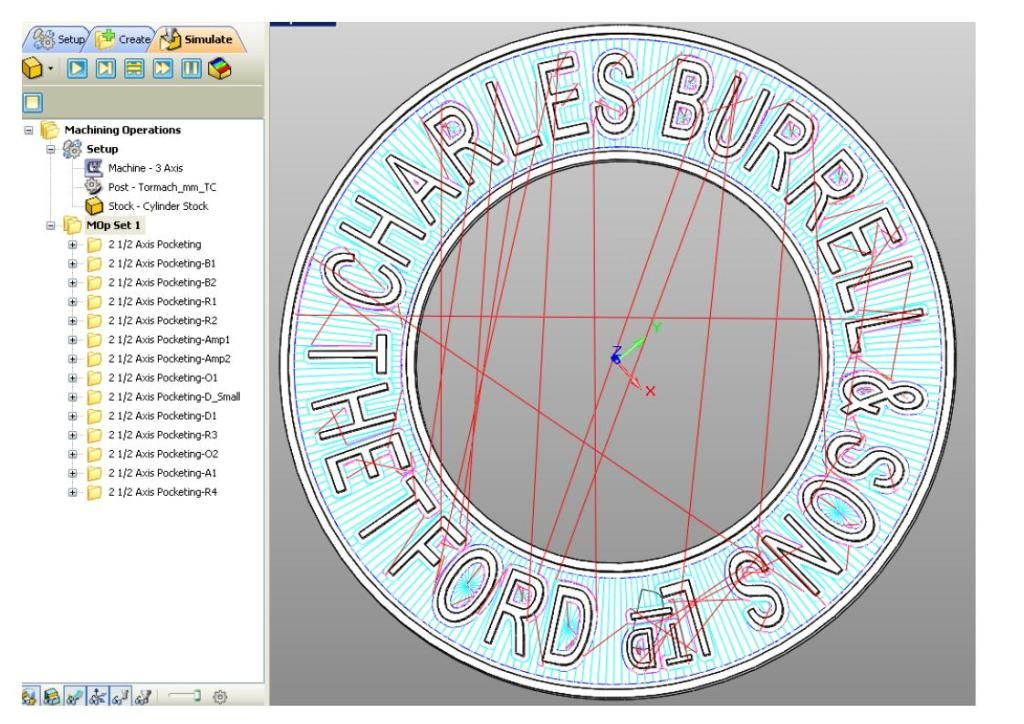The width and height of the screenshot is (1024, 724).
Task: Expand 2 1/2 Axis Pocketing-R1 operation
Action: [72, 302]
